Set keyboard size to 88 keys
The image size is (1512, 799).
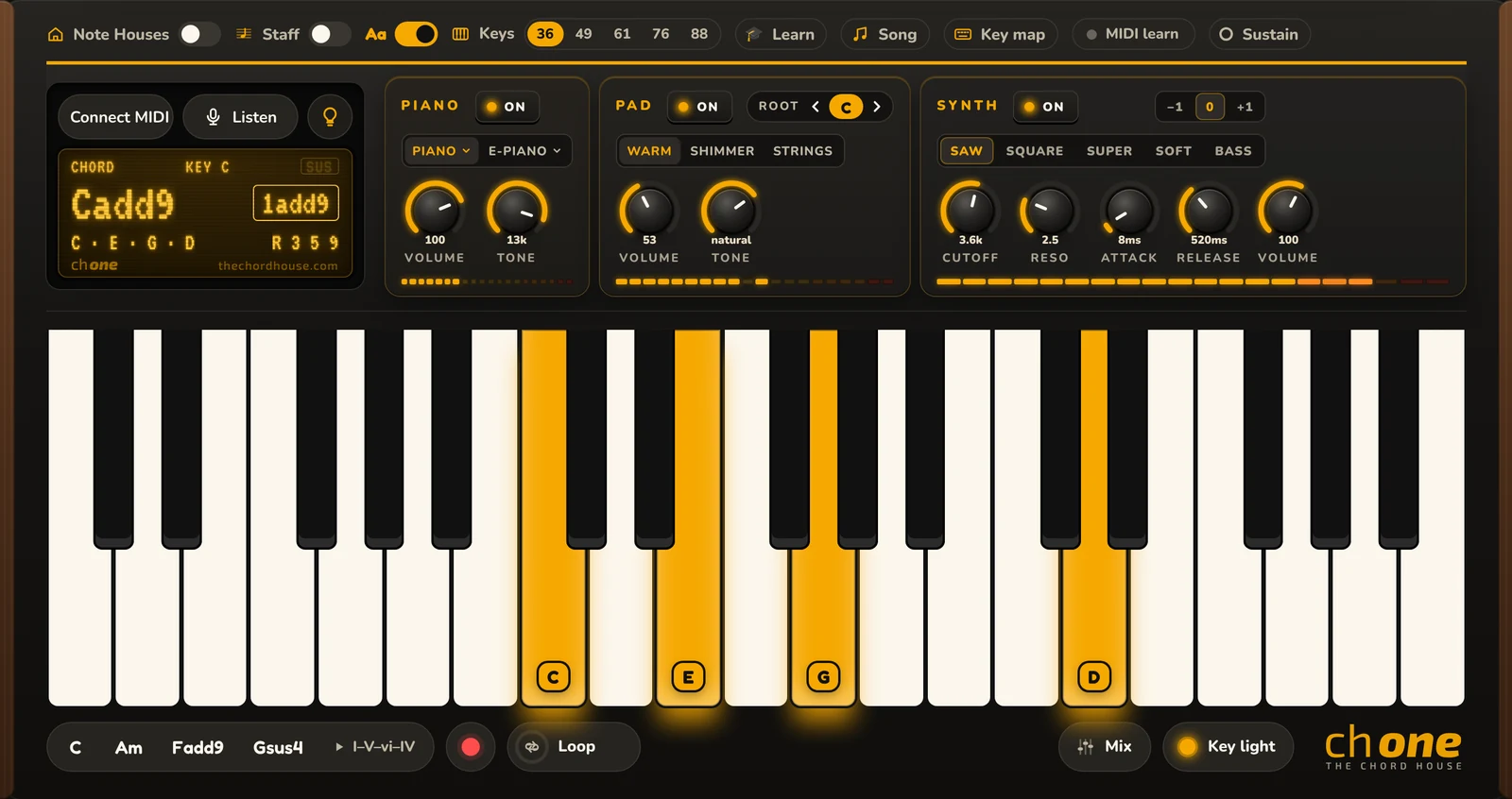[698, 34]
